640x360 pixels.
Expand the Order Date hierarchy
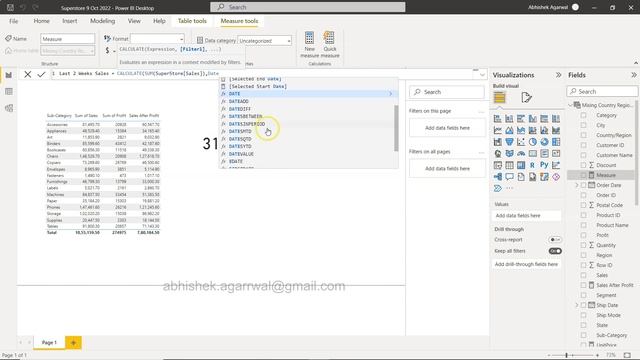click(577, 185)
